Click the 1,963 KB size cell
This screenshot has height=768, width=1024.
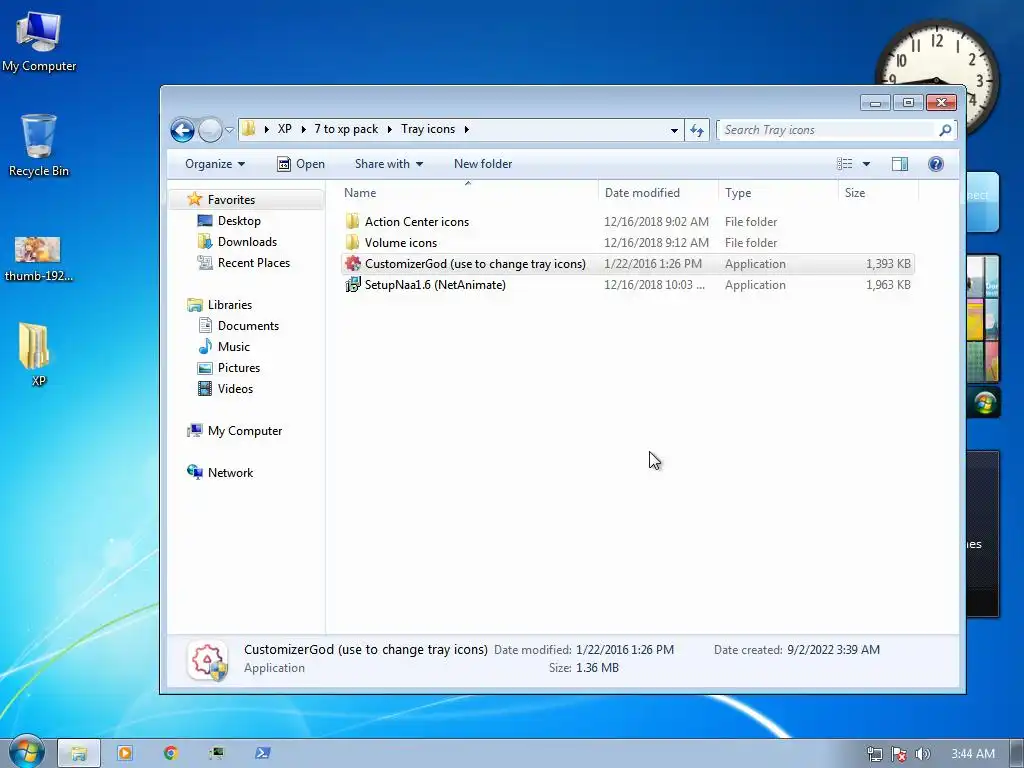click(x=888, y=285)
